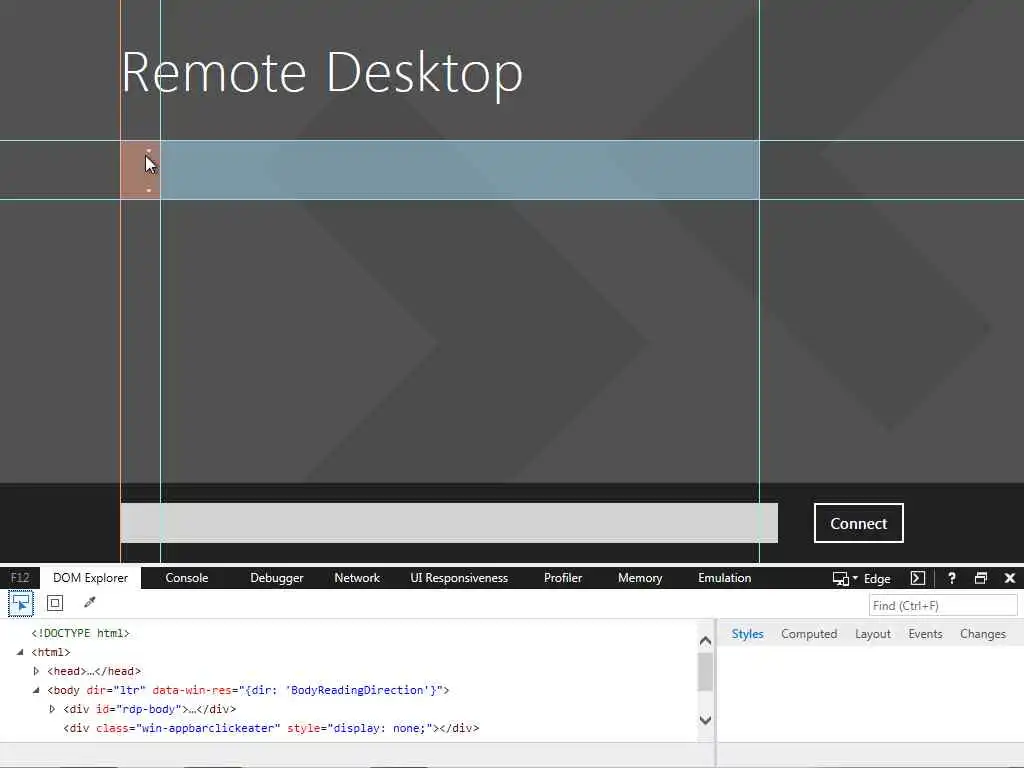This screenshot has width=1024, height=768.
Task: Click the DOM tree scrollbar thumb
Action: (x=705, y=671)
